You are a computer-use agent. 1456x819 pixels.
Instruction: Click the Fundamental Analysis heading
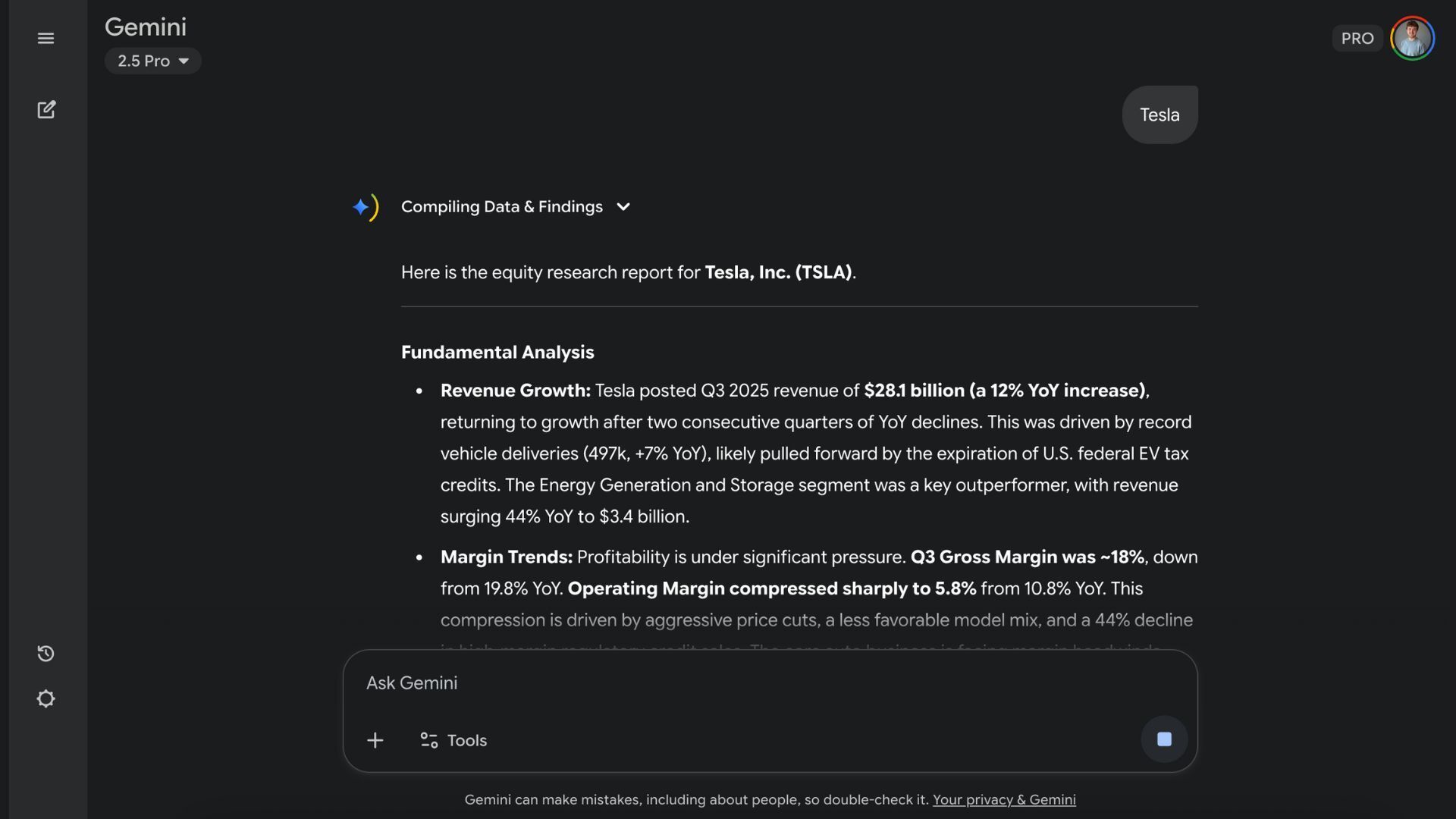click(x=497, y=353)
